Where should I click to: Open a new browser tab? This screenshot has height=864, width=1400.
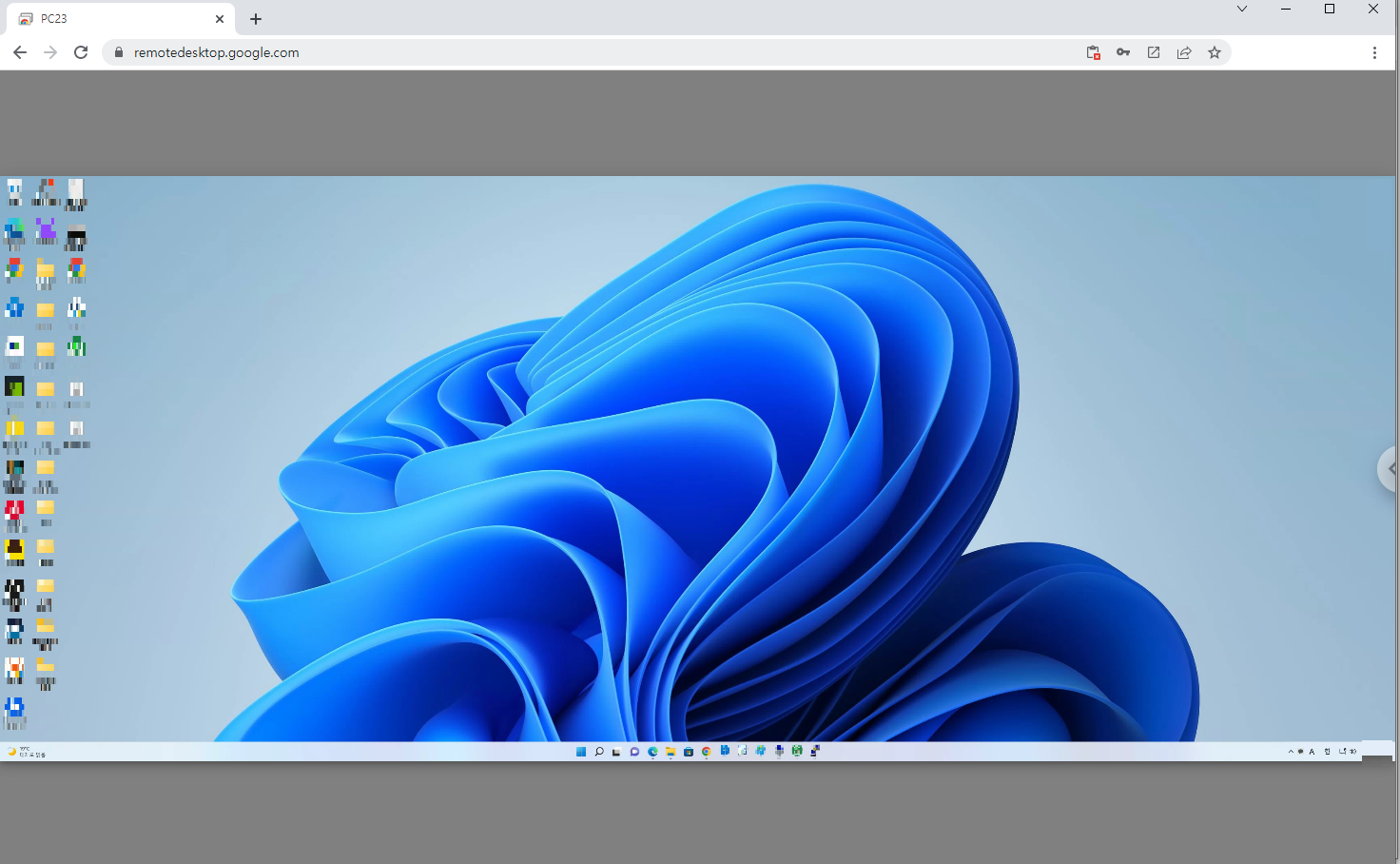coord(256,19)
